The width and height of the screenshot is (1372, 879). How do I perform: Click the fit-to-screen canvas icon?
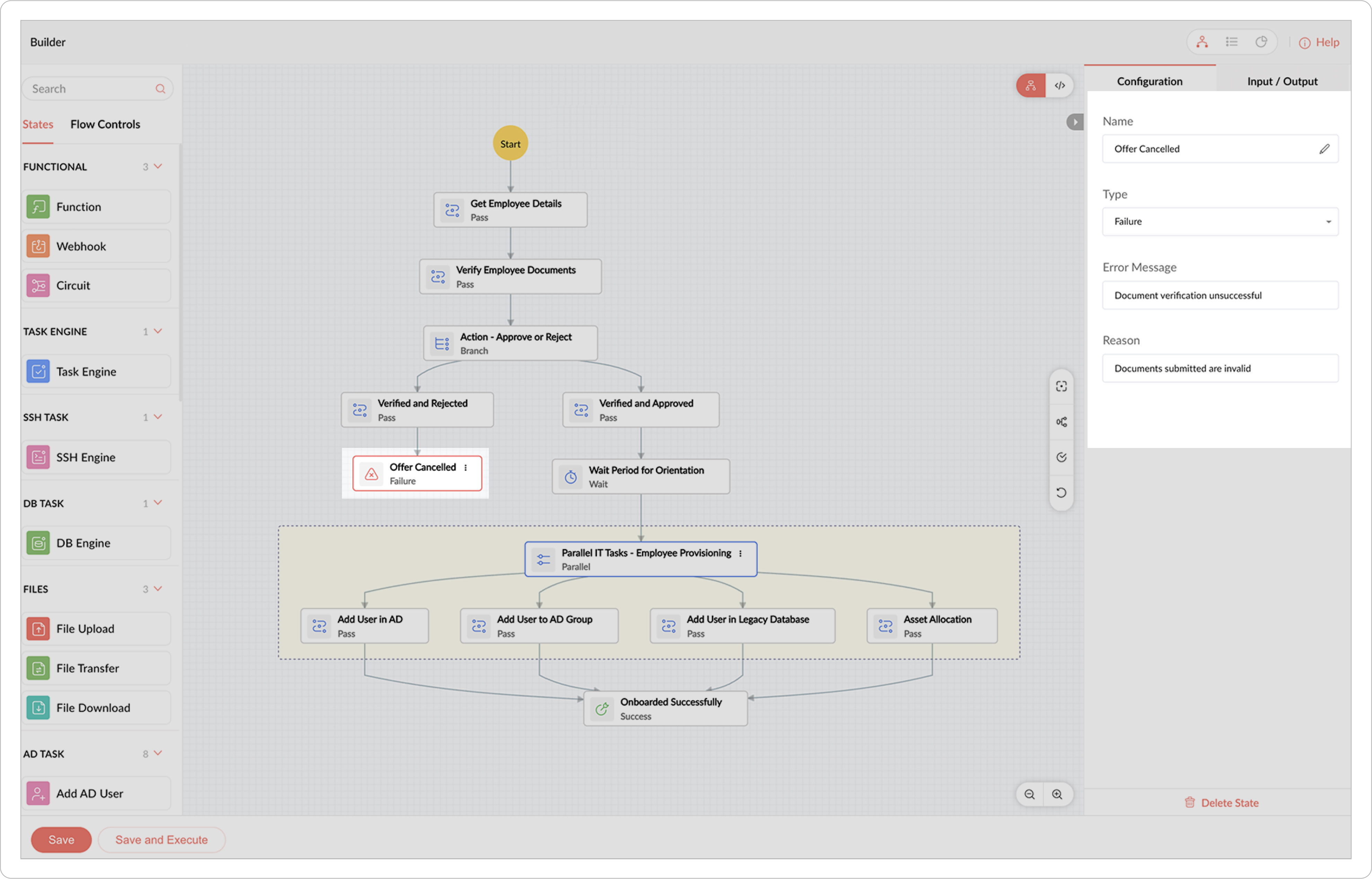coord(1061,386)
